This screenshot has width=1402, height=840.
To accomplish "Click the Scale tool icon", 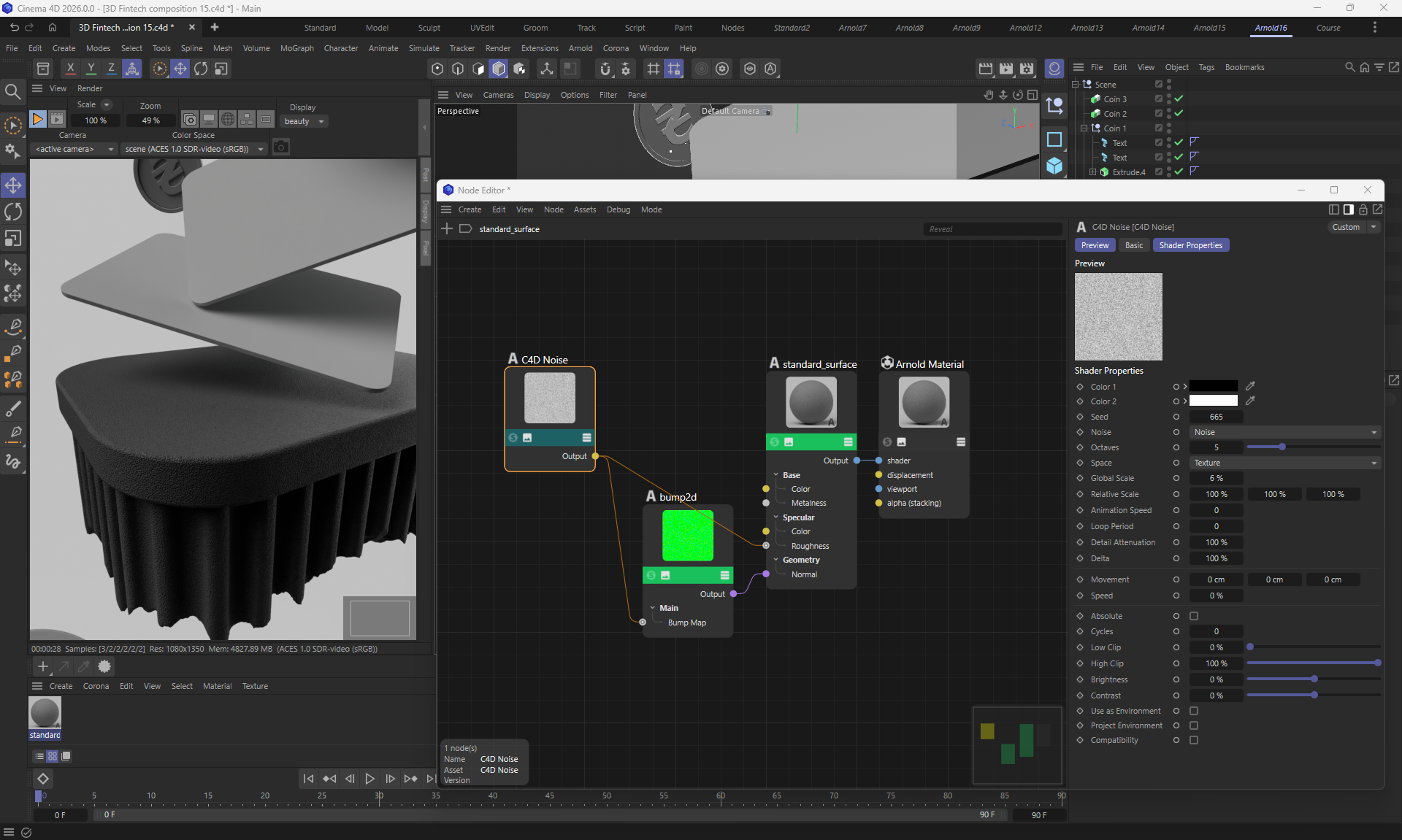I will 13,239.
